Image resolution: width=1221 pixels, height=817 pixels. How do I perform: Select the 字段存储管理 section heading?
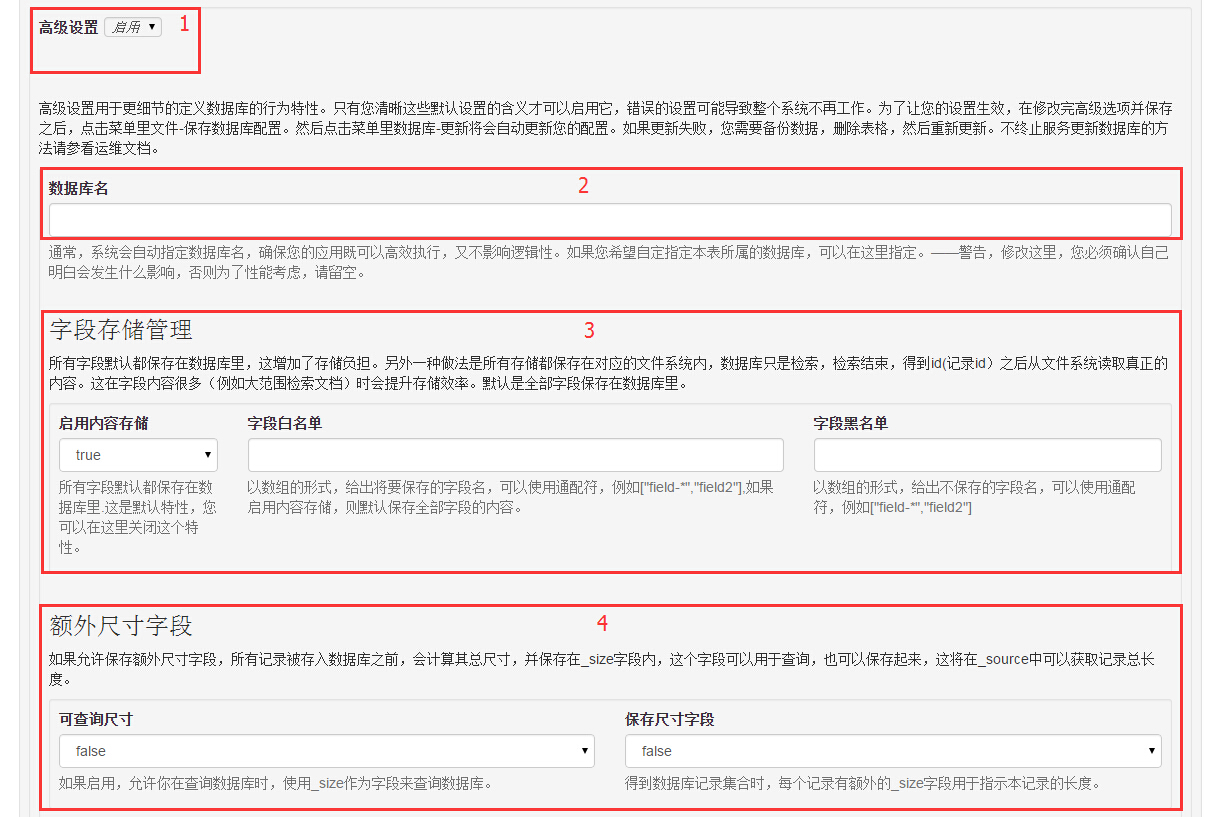(x=121, y=330)
